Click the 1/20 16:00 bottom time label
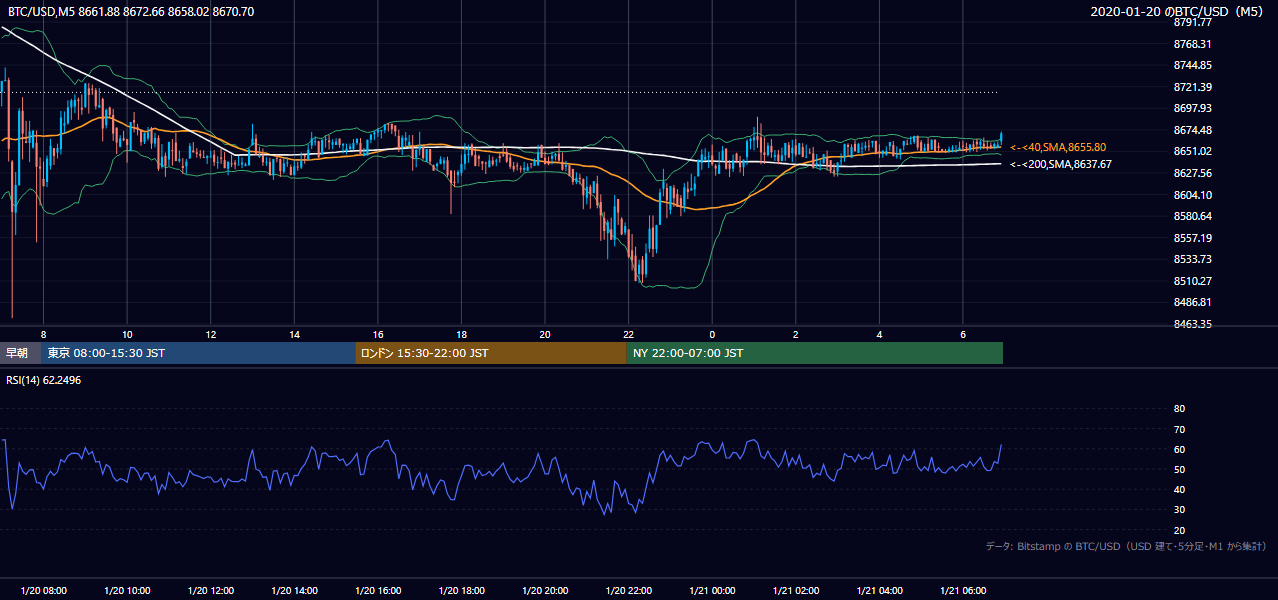The image size is (1278, 600). click(378, 591)
